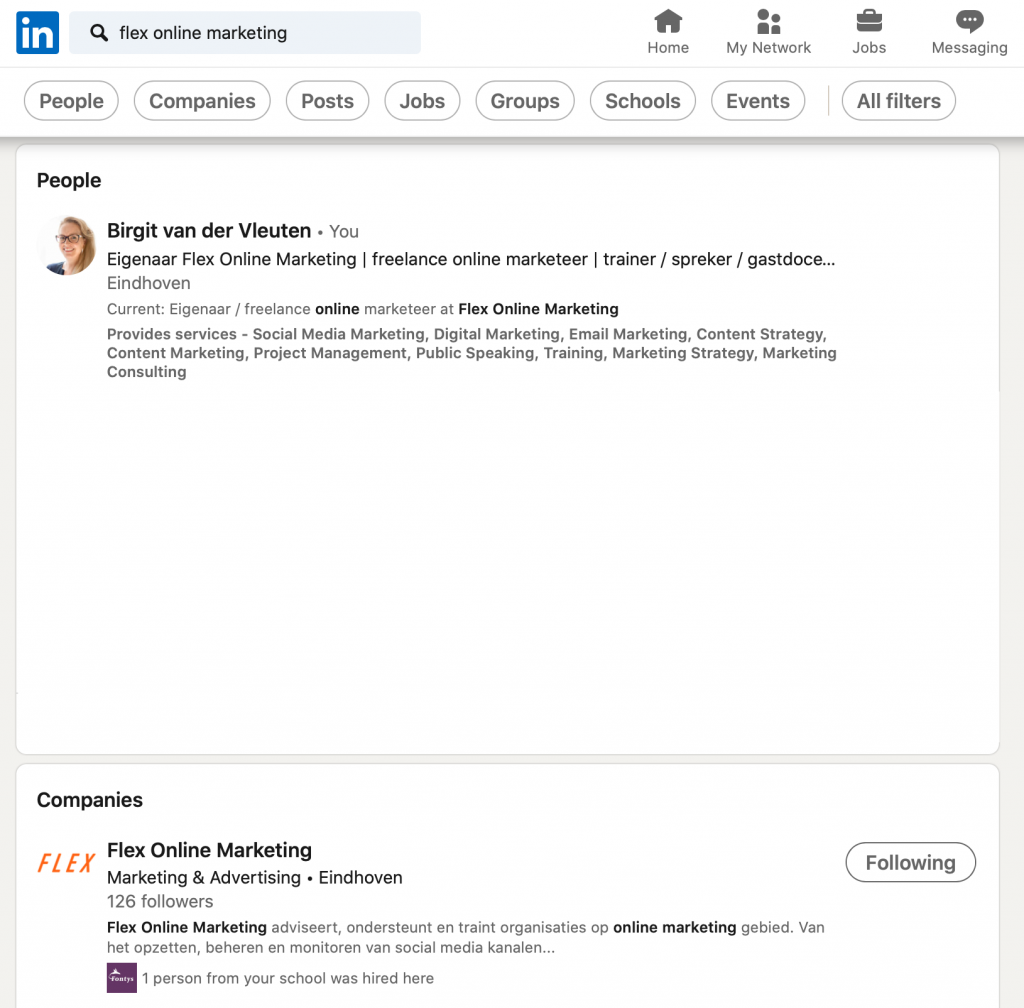
Task: Click the Companies section heading
Action: click(x=89, y=800)
